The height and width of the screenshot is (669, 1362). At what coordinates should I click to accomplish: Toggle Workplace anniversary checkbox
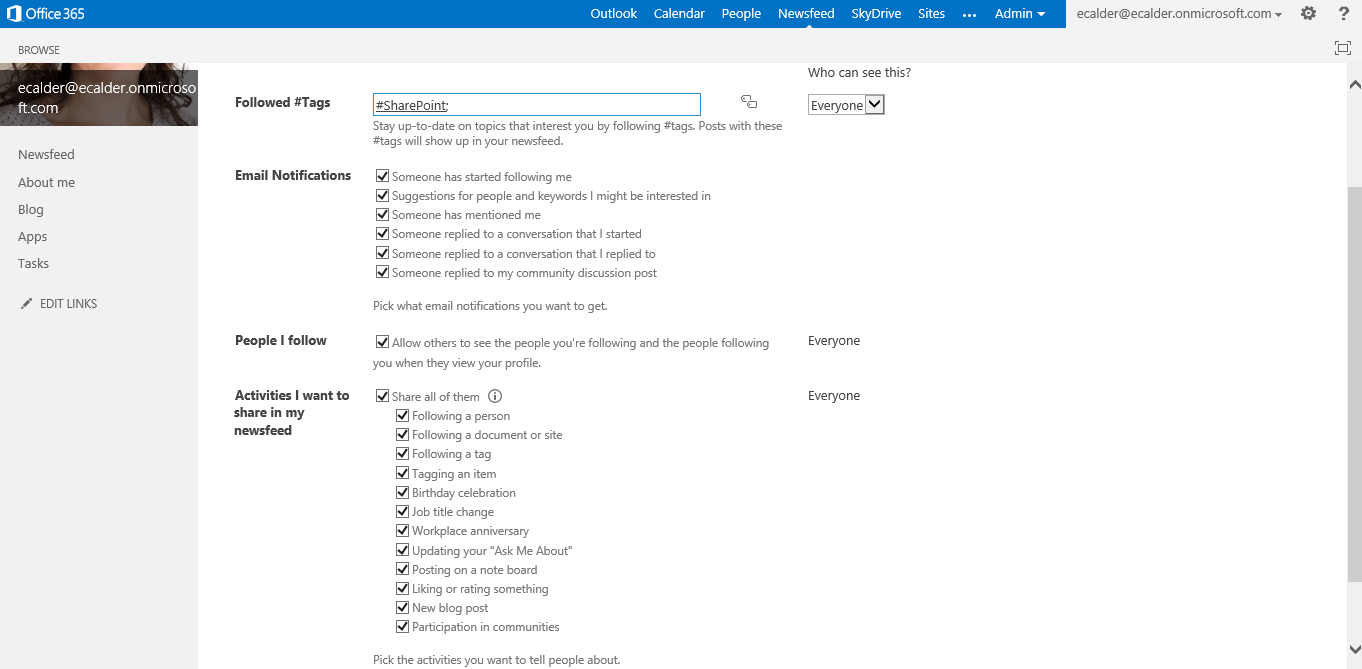pyautogui.click(x=403, y=530)
